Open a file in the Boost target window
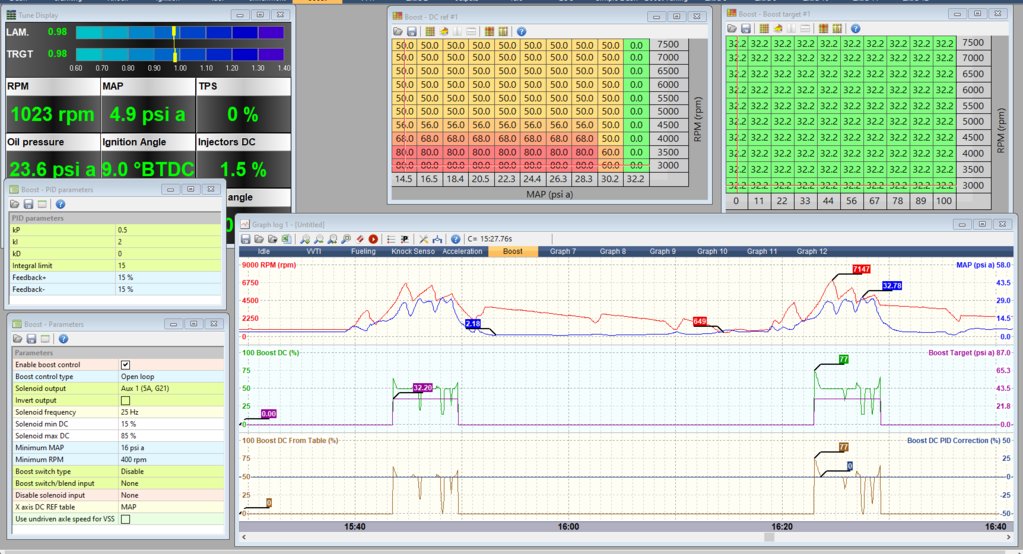 pyautogui.click(x=732, y=29)
